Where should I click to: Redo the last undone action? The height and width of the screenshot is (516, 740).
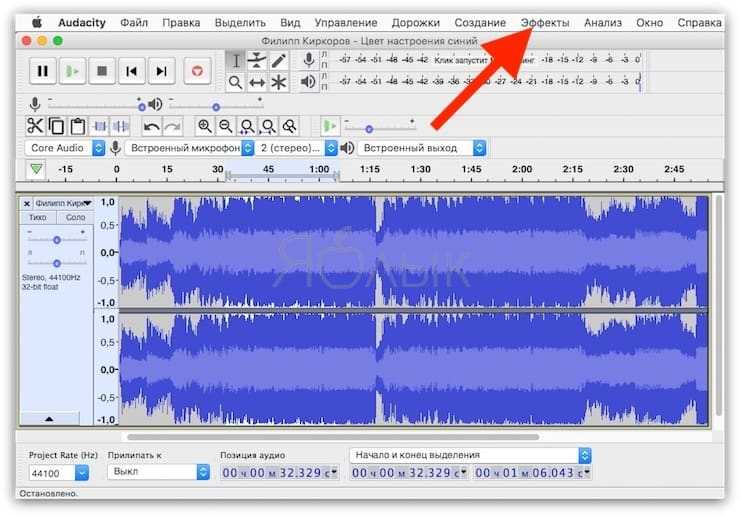click(x=173, y=127)
